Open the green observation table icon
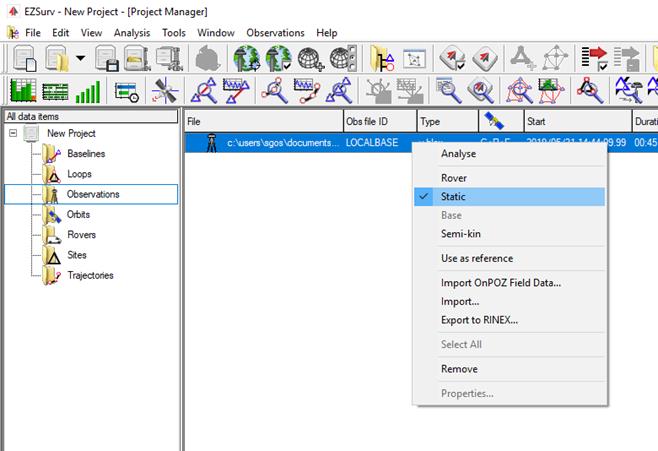This screenshot has height=451, width=658. pos(55,91)
